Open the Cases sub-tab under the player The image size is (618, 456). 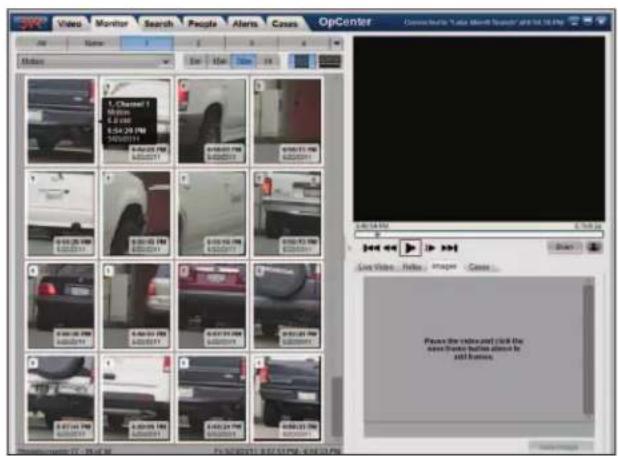point(479,267)
